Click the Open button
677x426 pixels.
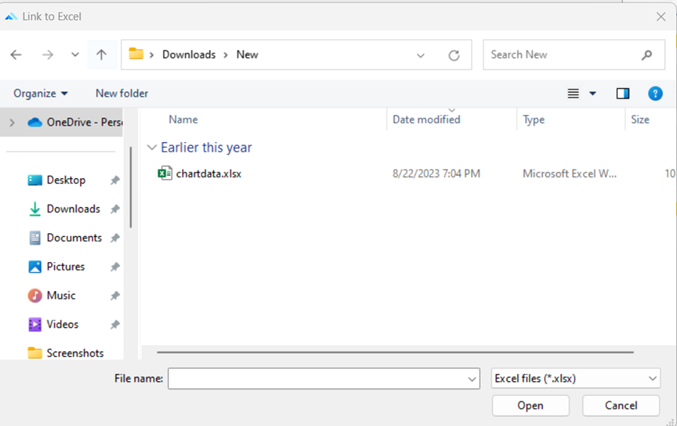tap(530, 406)
